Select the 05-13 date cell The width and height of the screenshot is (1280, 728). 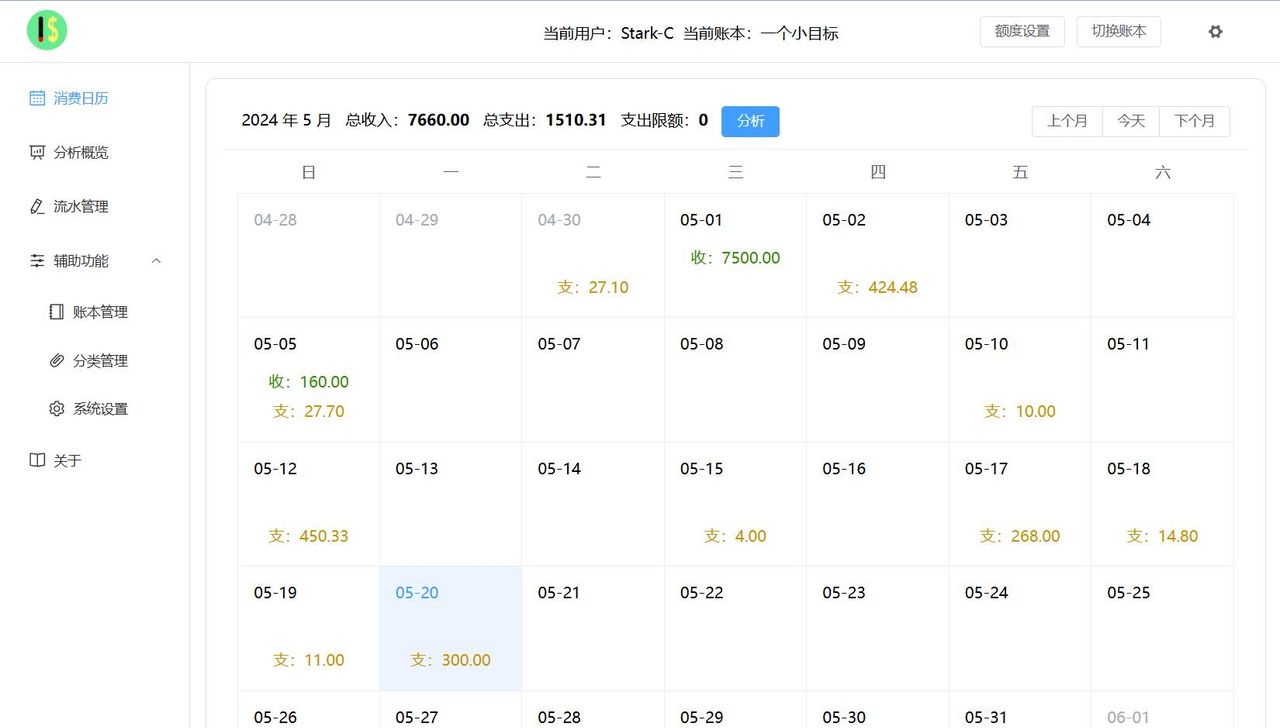451,504
